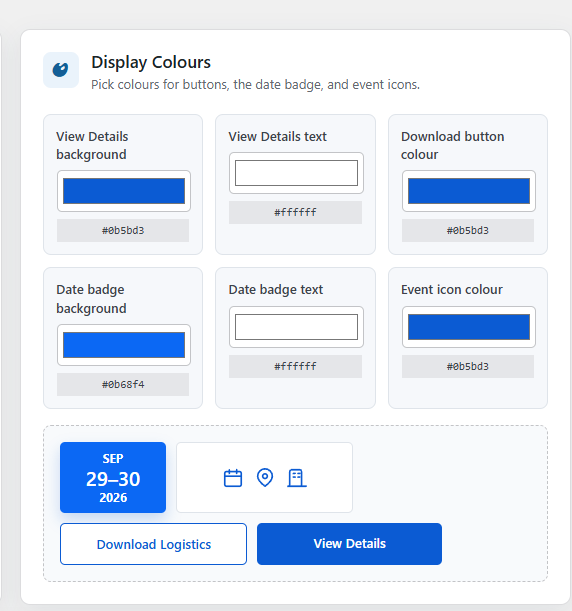Click the 'Pick colours for buttons' description
This screenshot has height=611, width=572.
256,85
